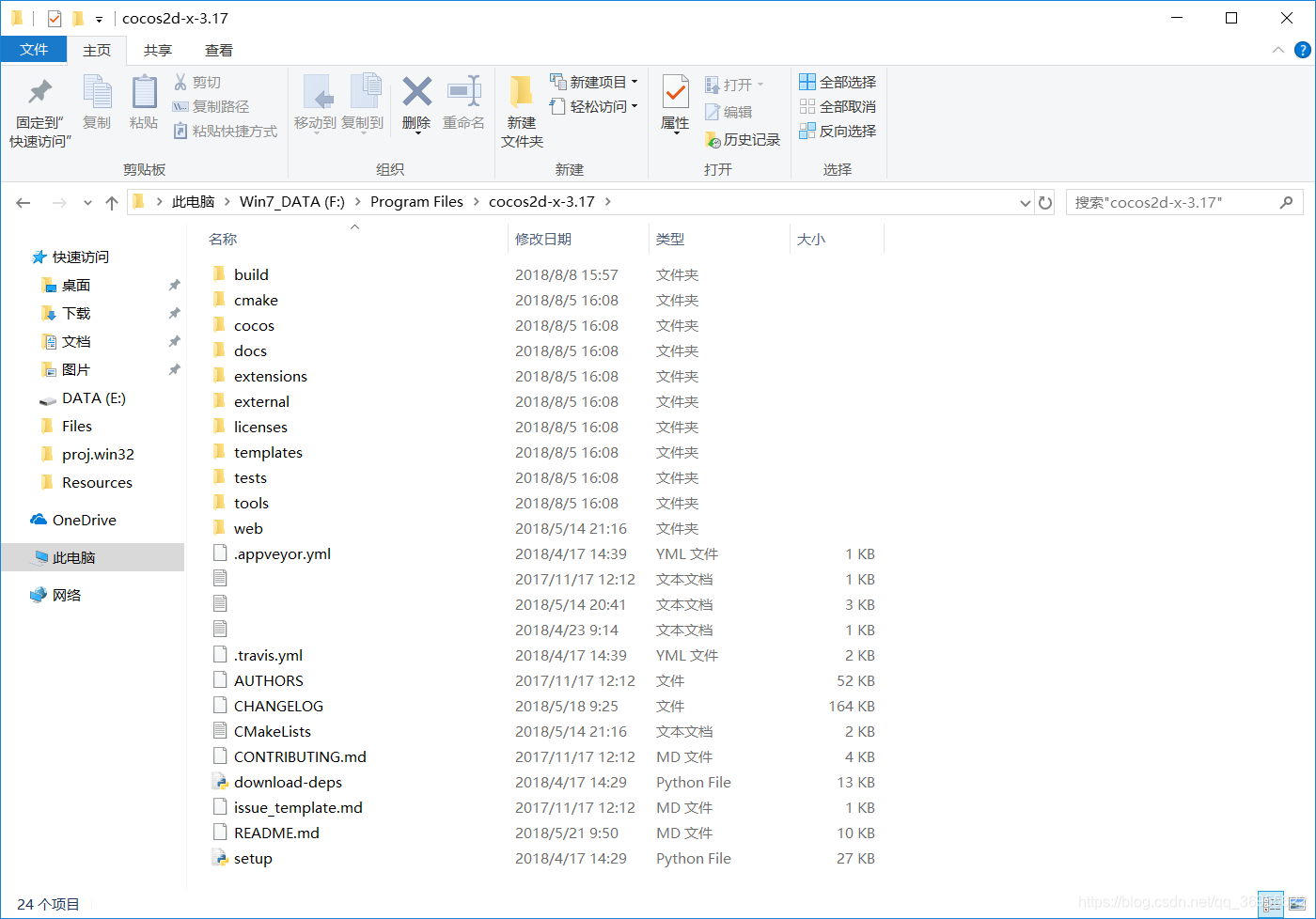The image size is (1316, 919).
Task: Open the File (文件) tab
Action: click(34, 50)
